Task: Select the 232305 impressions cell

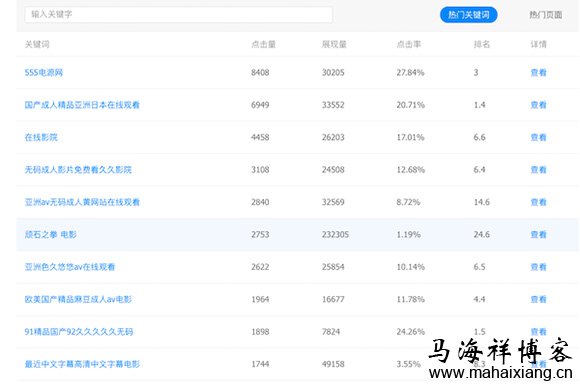Action: 335,235
